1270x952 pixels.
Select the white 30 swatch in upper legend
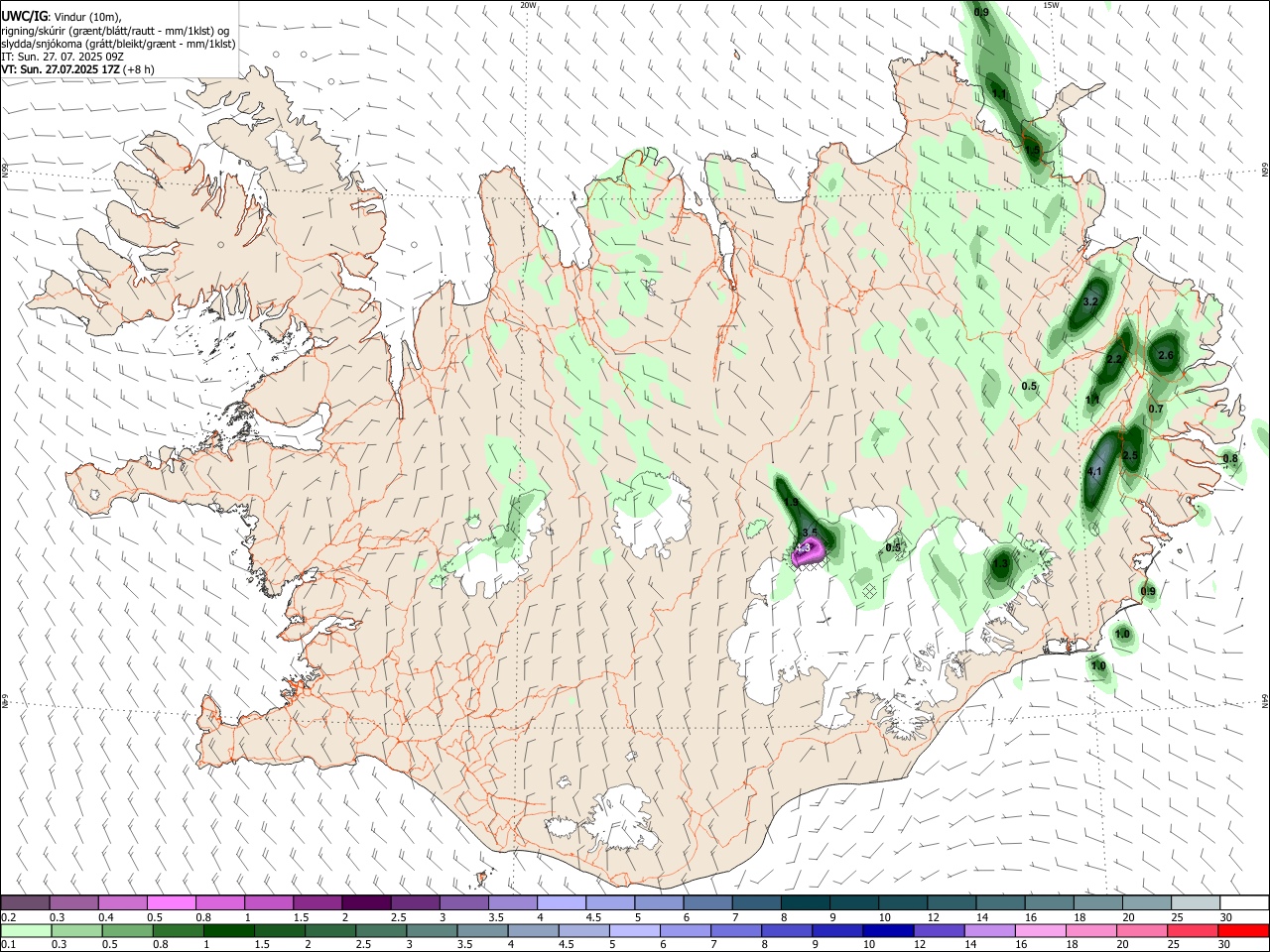click(1244, 903)
